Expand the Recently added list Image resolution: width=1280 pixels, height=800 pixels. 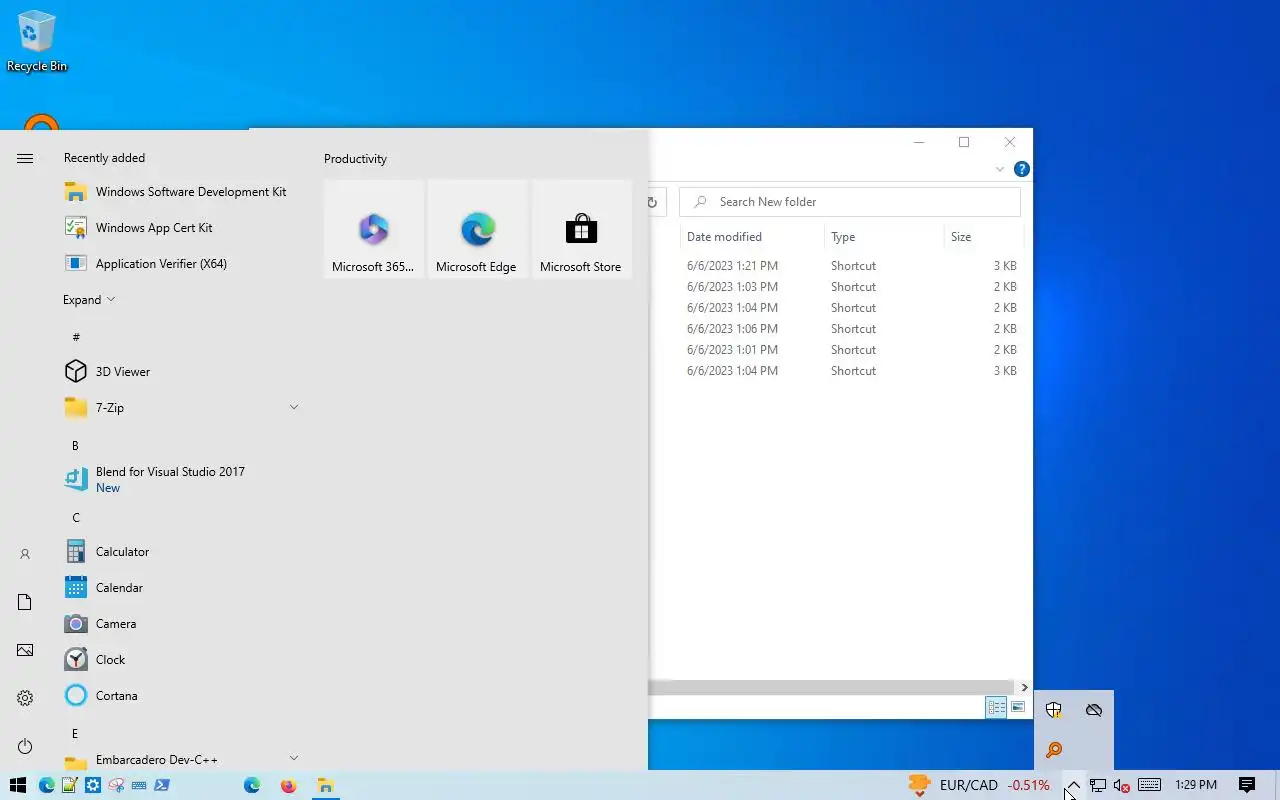(88, 300)
